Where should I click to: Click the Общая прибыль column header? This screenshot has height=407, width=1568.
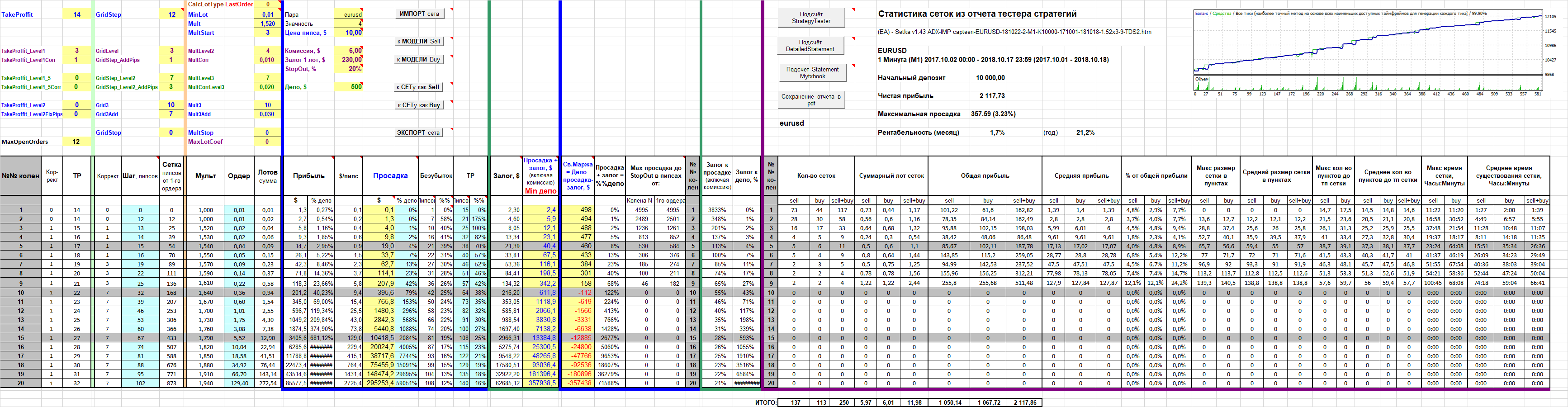(x=985, y=176)
